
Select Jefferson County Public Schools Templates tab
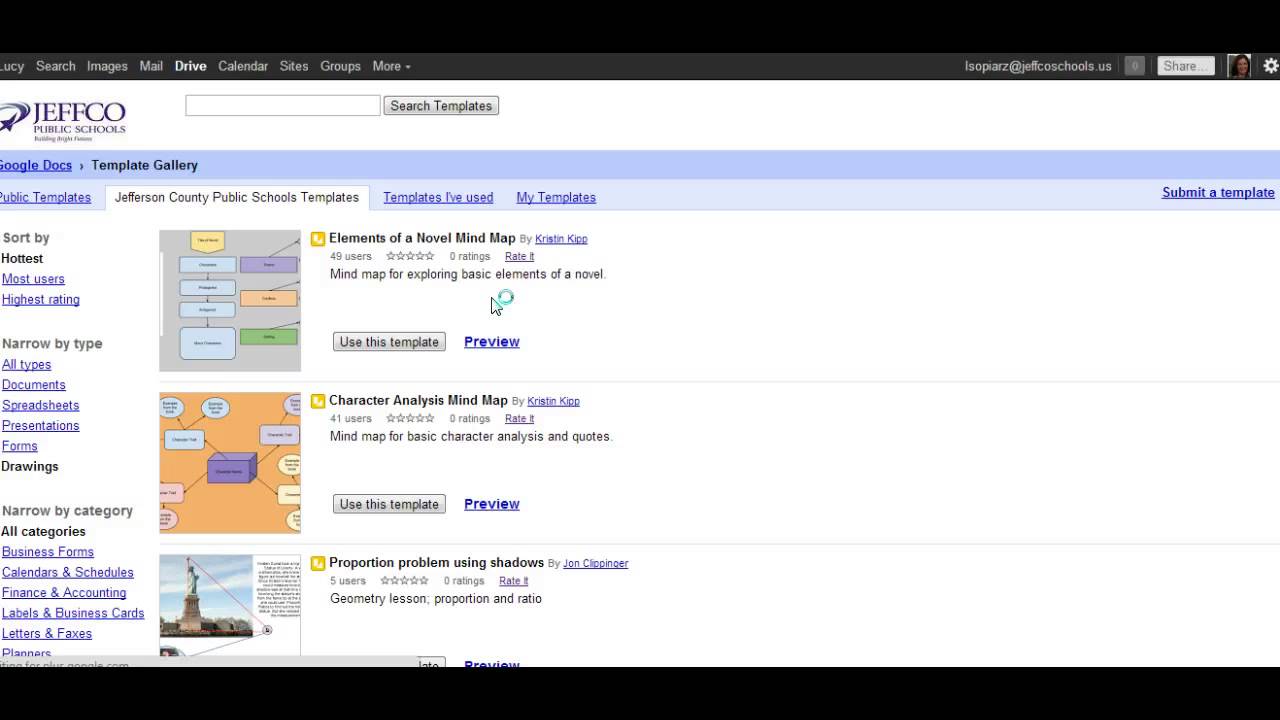pyautogui.click(x=237, y=197)
